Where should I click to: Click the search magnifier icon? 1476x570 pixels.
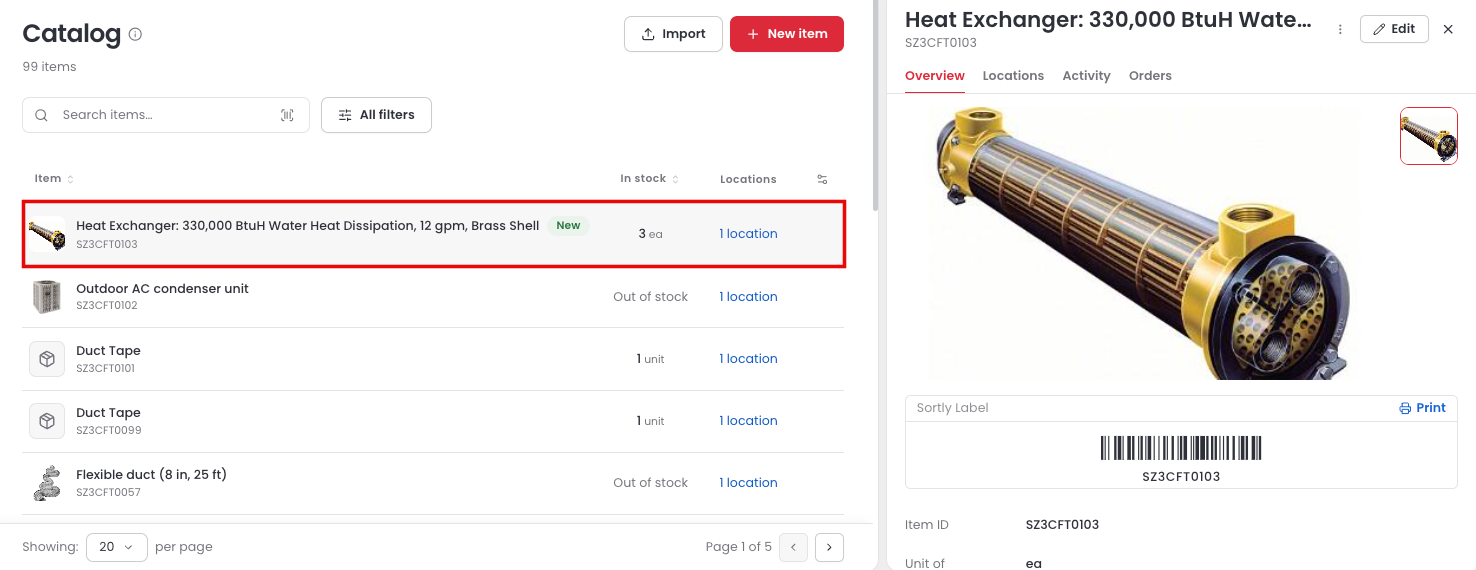41,115
